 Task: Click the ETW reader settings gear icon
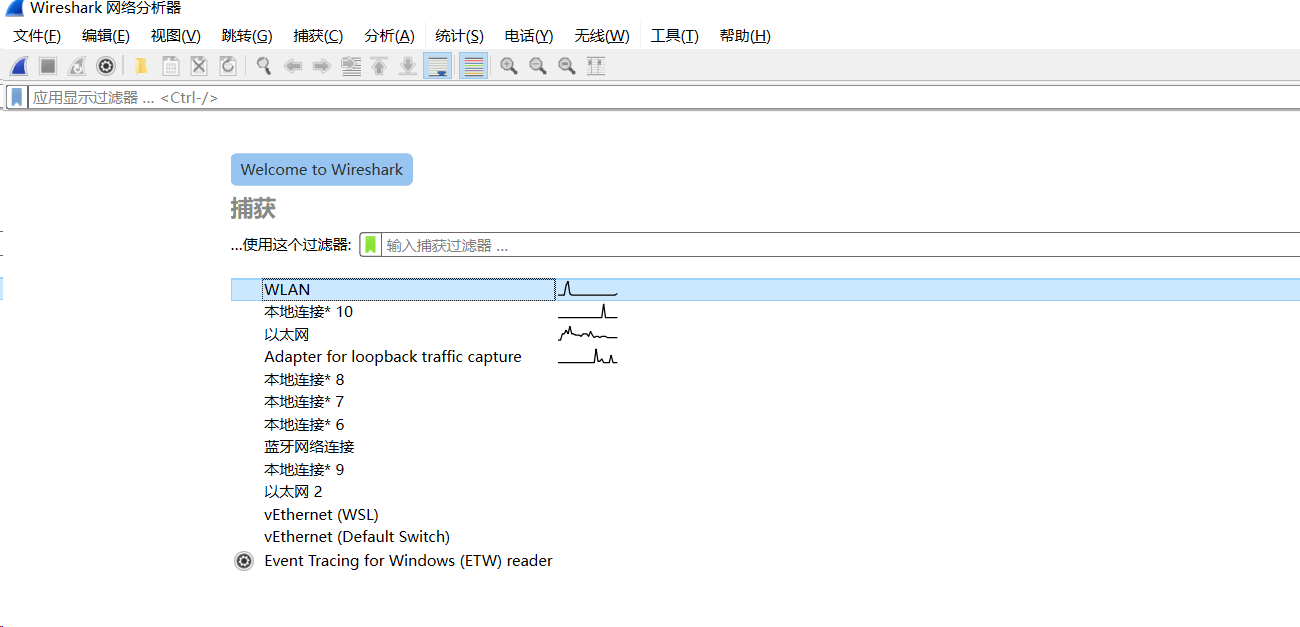(244, 561)
